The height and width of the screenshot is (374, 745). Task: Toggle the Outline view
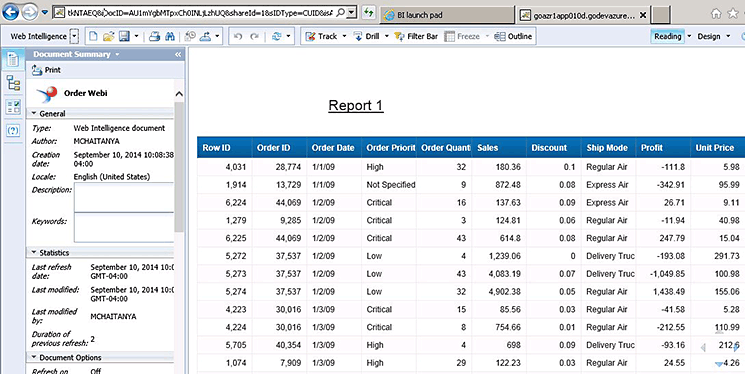pyautogui.click(x=513, y=36)
